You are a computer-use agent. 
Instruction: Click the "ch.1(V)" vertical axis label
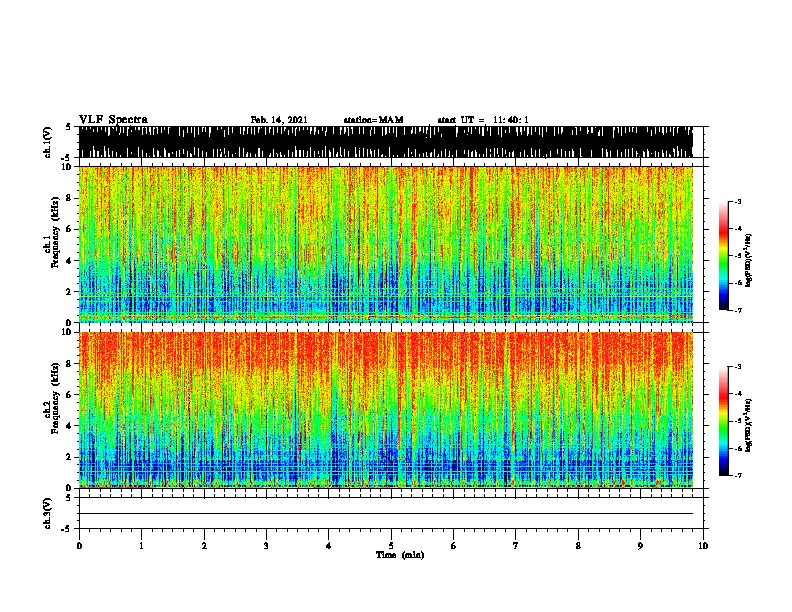[x=47, y=142]
